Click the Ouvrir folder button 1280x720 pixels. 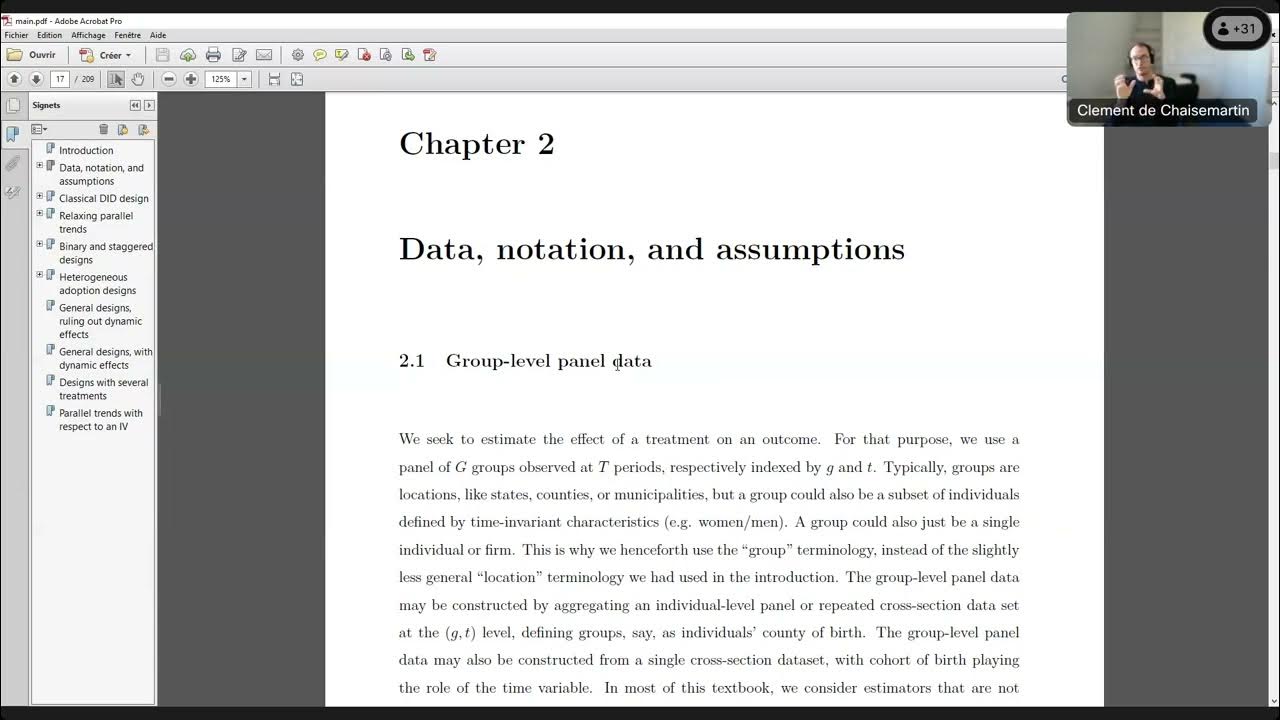(x=31, y=55)
